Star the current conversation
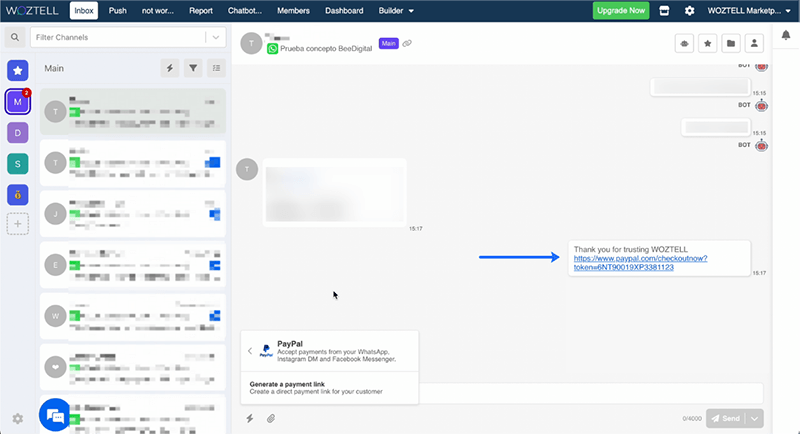 708,43
